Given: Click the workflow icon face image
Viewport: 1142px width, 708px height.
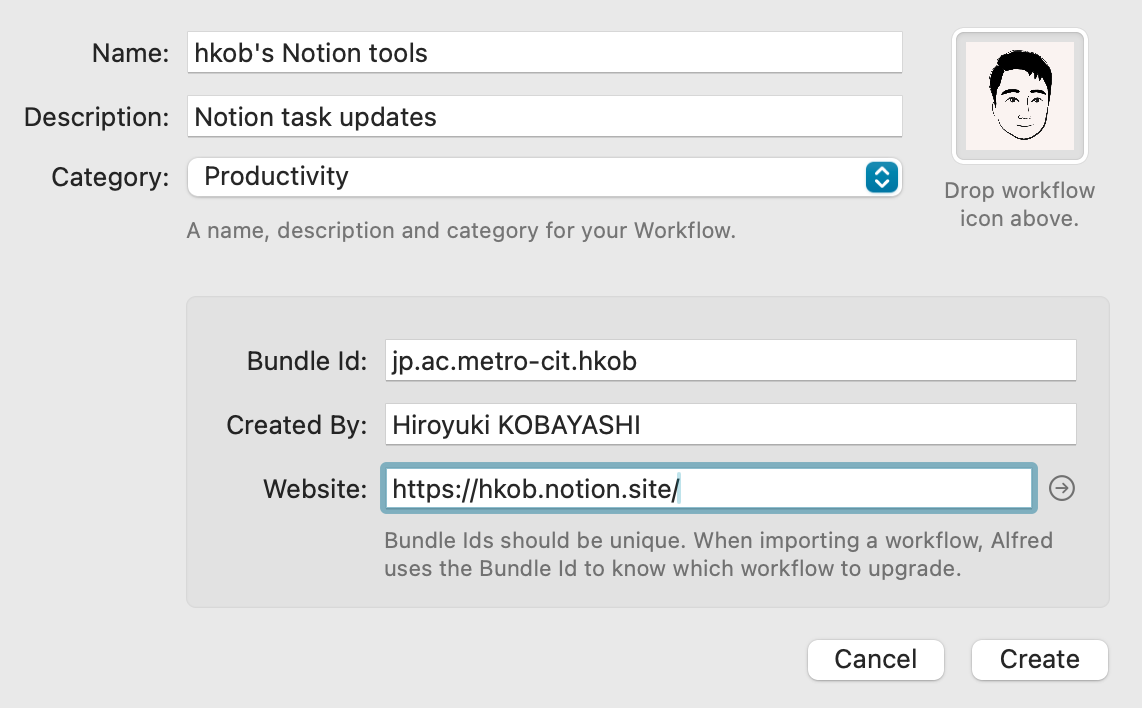Looking at the screenshot, I should [1020, 96].
